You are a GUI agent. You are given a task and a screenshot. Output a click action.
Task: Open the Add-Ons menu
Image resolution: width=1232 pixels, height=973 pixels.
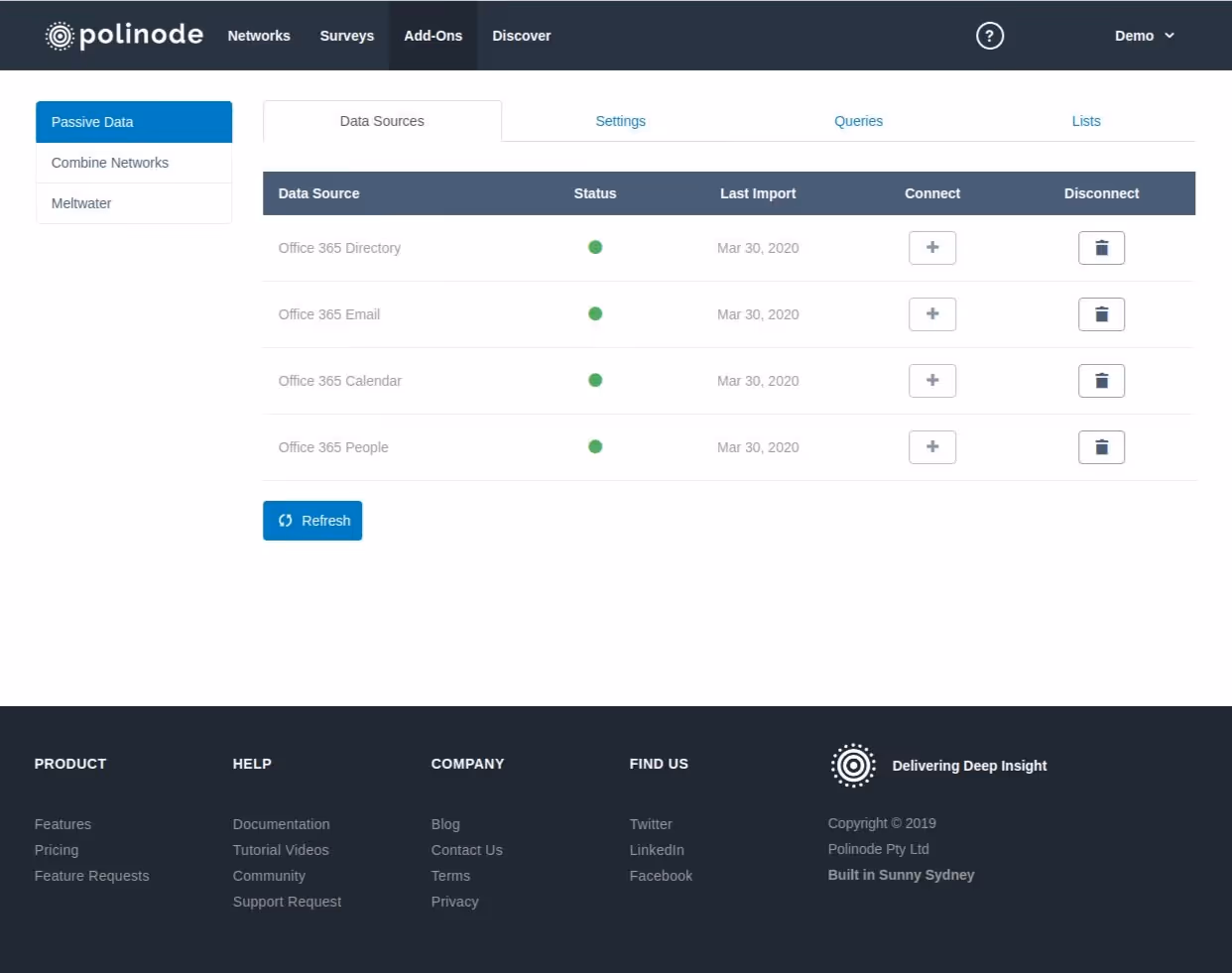click(432, 36)
